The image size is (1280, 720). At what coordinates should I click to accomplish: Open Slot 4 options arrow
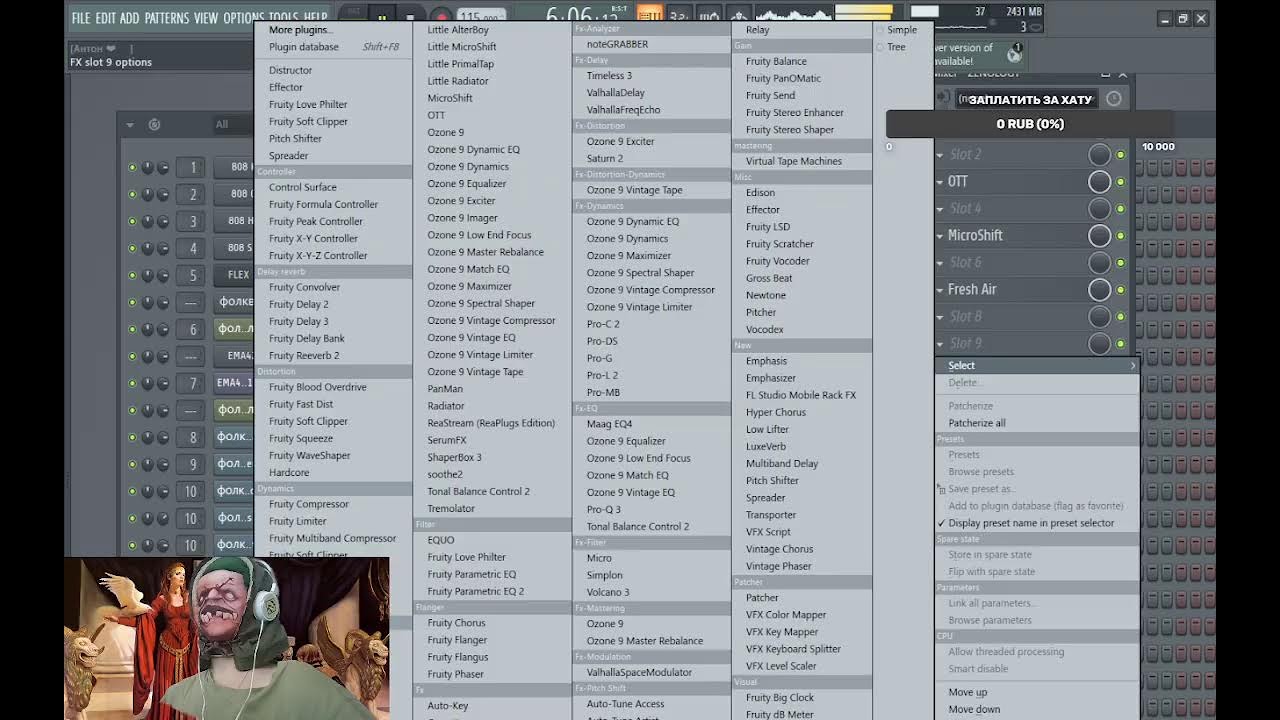coord(940,209)
